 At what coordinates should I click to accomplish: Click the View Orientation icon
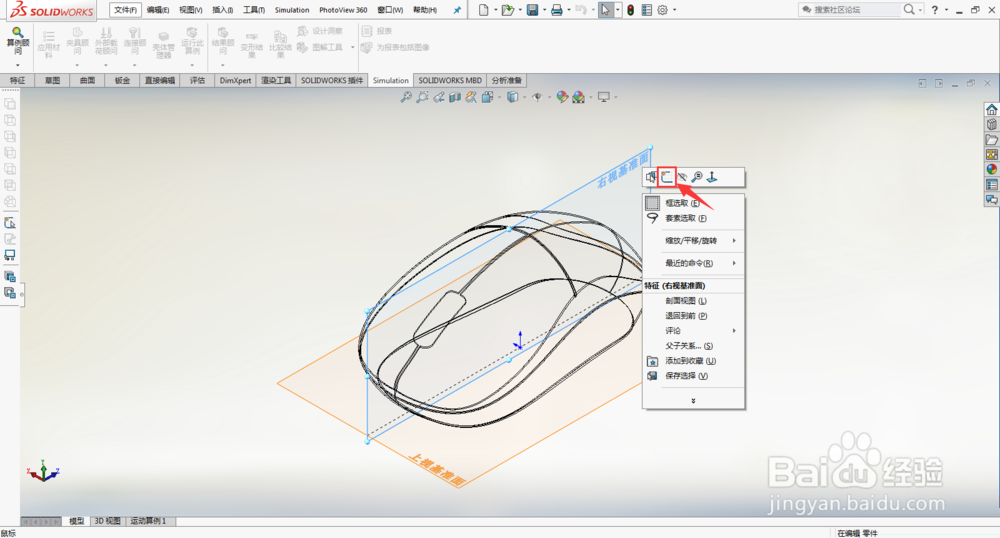487,97
